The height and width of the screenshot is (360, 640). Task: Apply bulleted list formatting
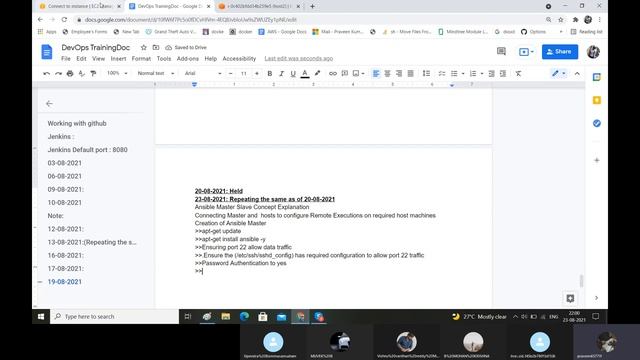point(454,73)
